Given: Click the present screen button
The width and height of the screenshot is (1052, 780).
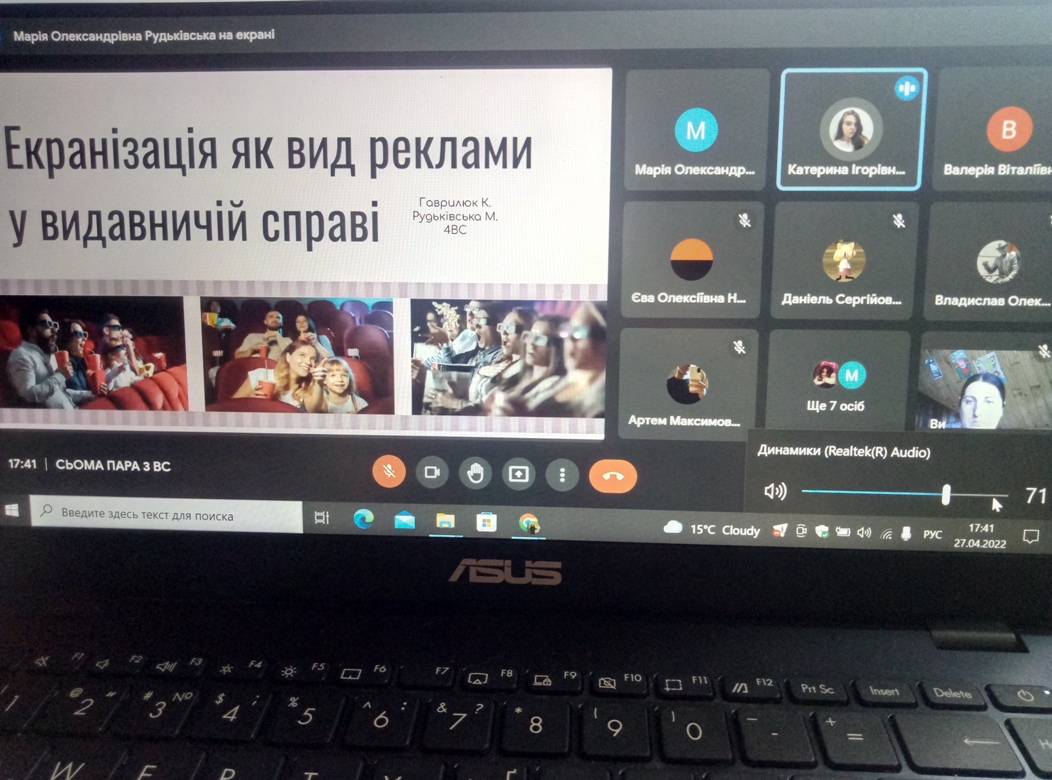Looking at the screenshot, I should pyautogui.click(x=519, y=475).
